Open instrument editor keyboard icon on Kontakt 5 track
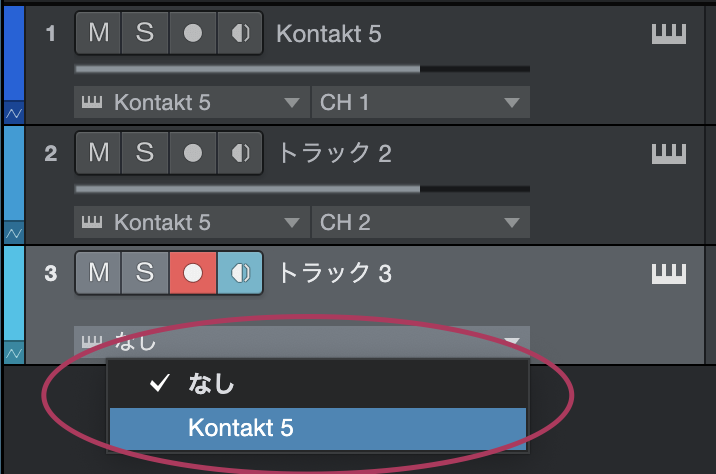This screenshot has height=474, width=716. [669, 35]
